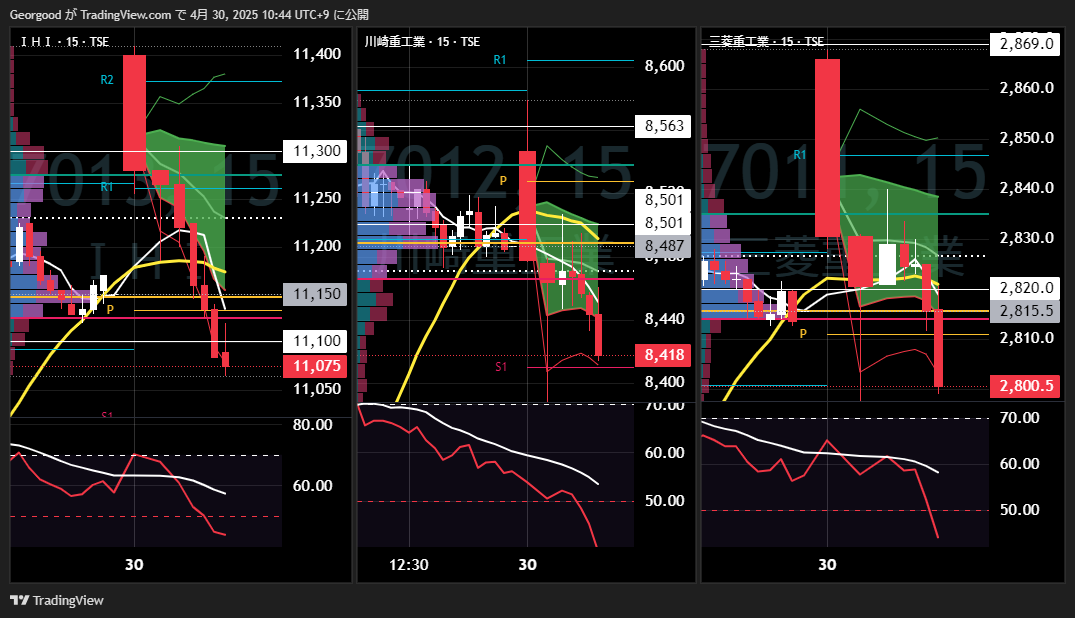Click the 30 date marker under 川崎重工業 chart
Image resolution: width=1075 pixels, height=618 pixels.
(x=527, y=564)
